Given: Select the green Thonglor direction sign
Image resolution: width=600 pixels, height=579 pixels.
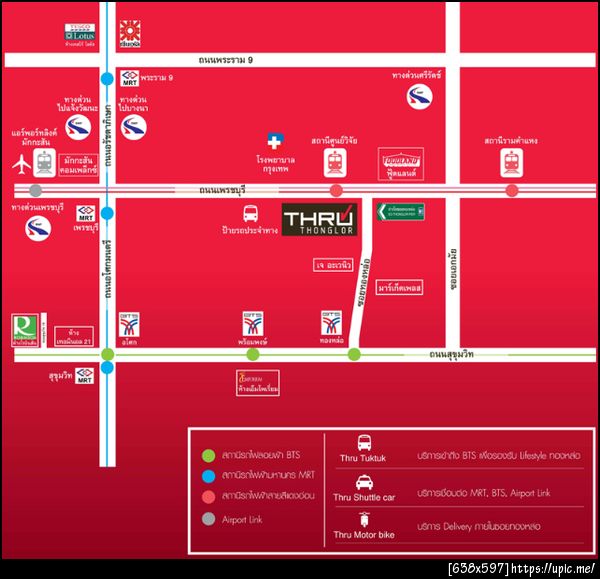Looking at the screenshot, I should point(400,212).
